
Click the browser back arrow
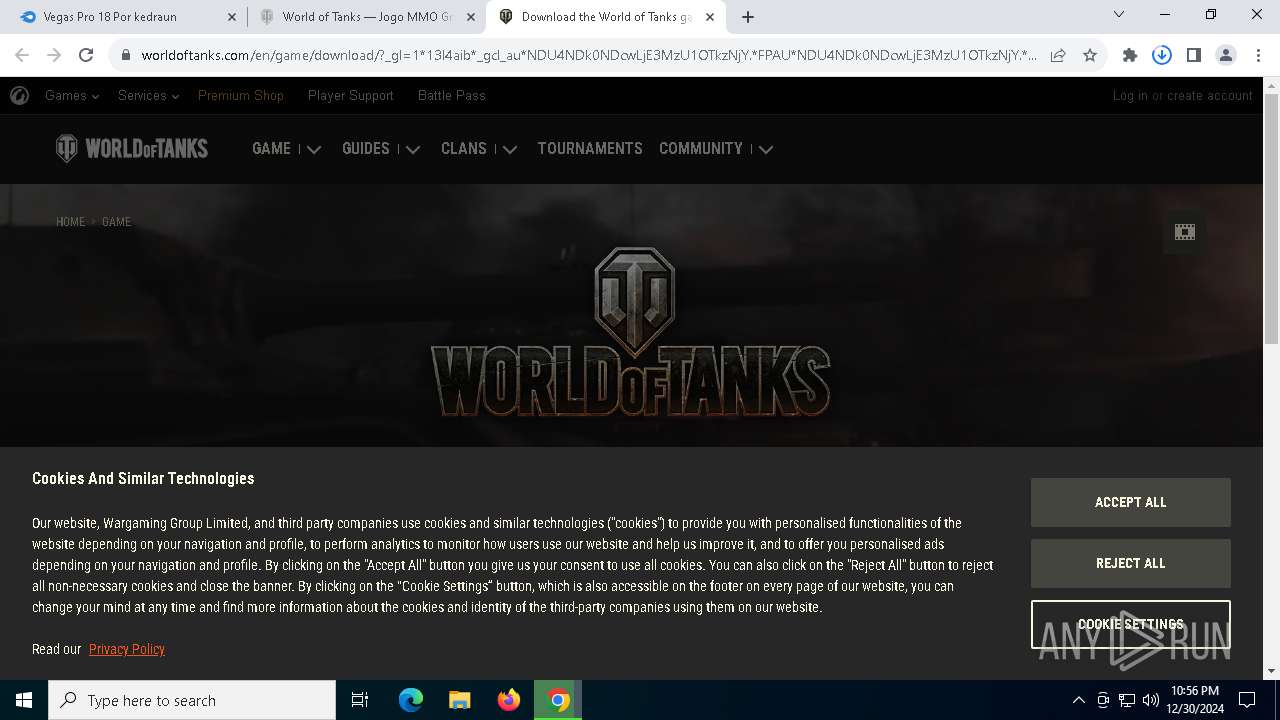coord(22,55)
